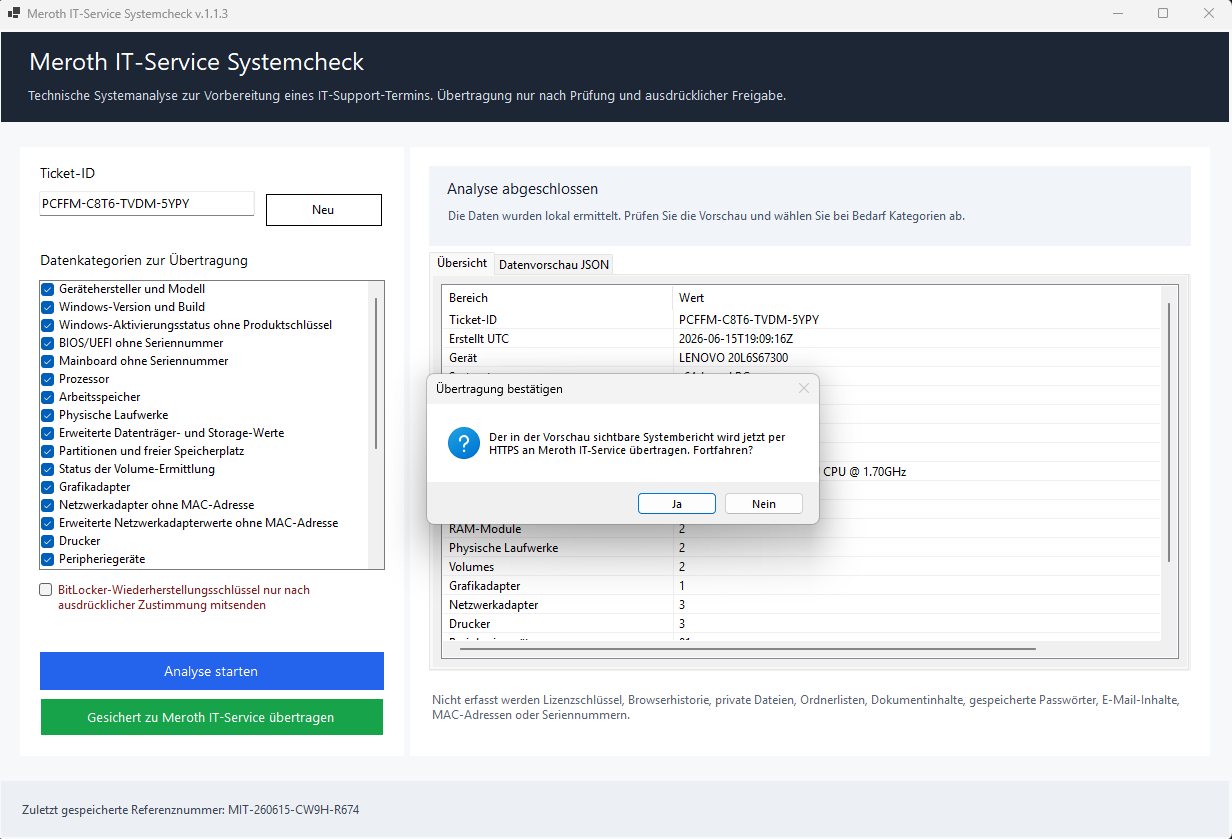Image resolution: width=1232 pixels, height=839 pixels.
Task: Enable BitLocker-Wiederherstellungsschlüssel mitsenden checkbox
Action: [x=46, y=590]
